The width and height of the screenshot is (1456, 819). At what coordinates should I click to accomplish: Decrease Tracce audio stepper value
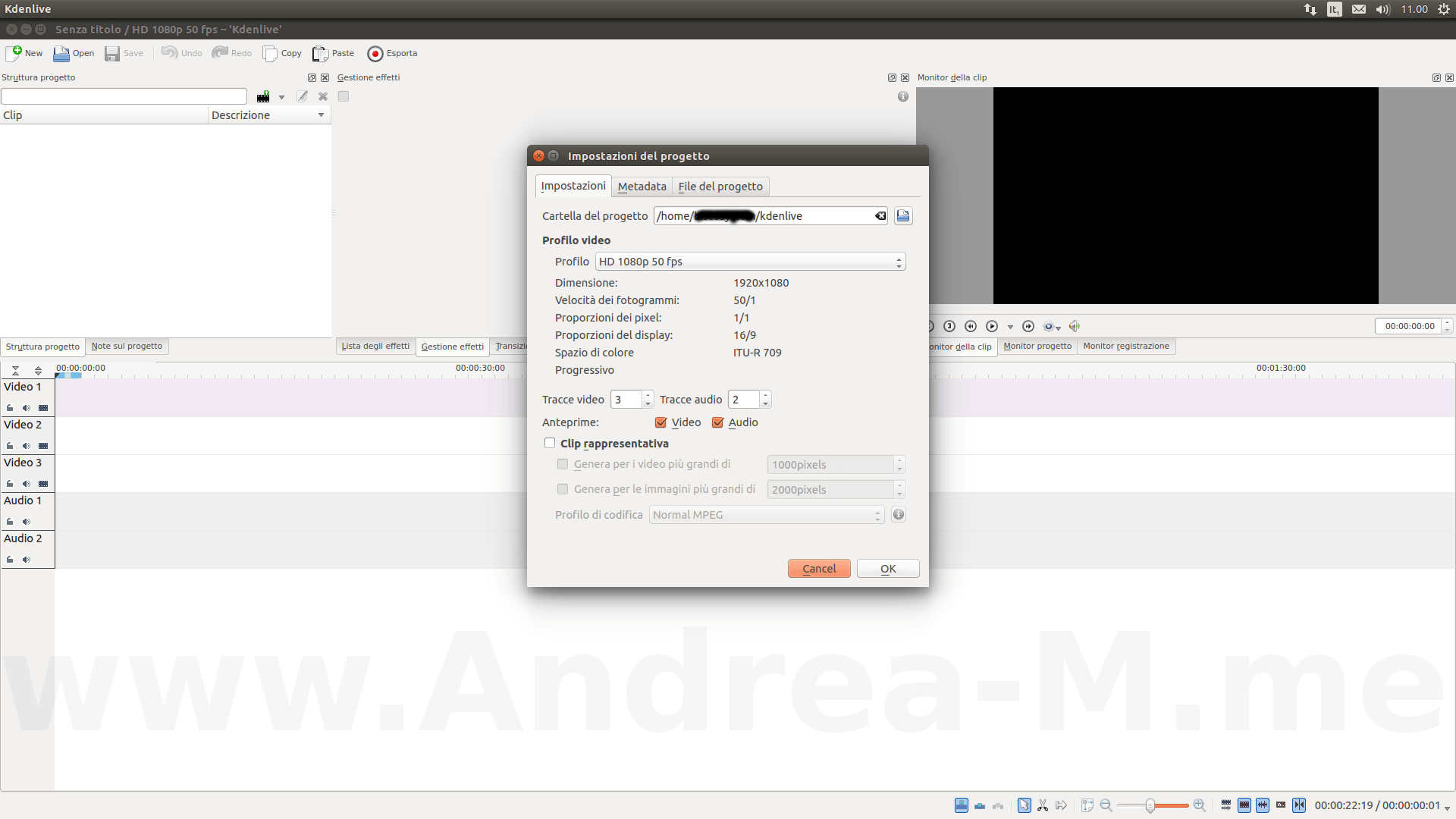click(765, 404)
